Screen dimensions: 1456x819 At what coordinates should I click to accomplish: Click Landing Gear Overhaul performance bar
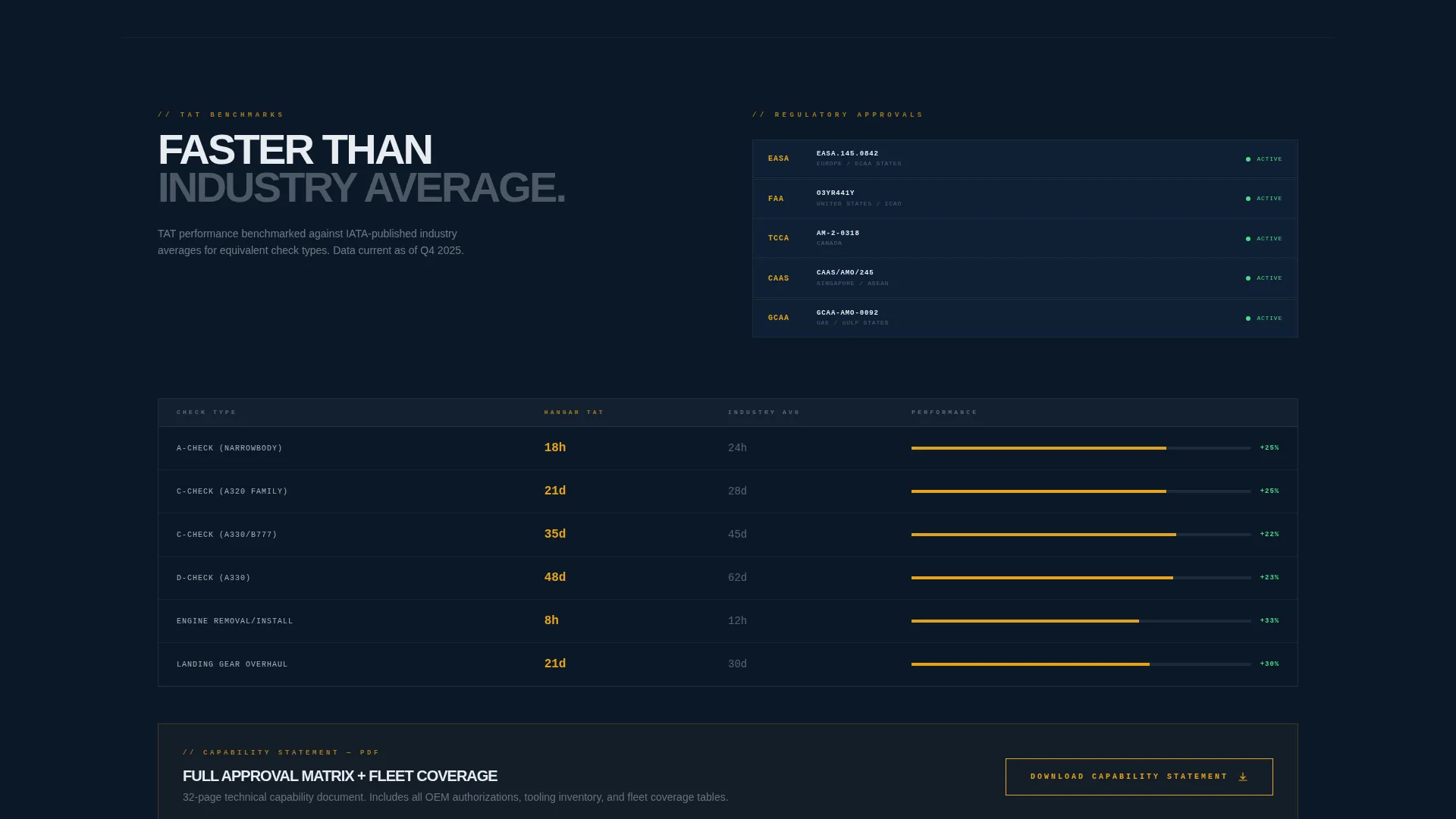point(1081,664)
